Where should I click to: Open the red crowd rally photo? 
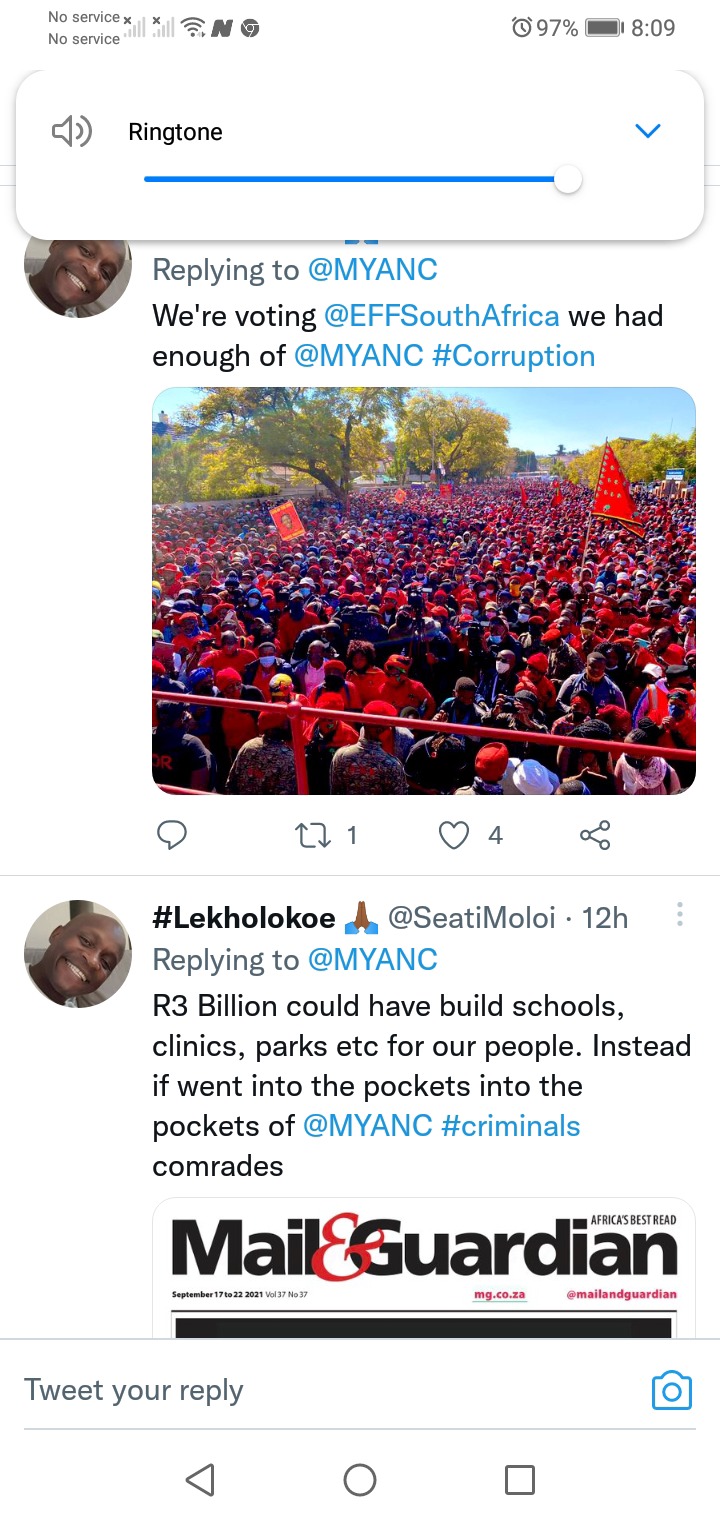pos(424,591)
